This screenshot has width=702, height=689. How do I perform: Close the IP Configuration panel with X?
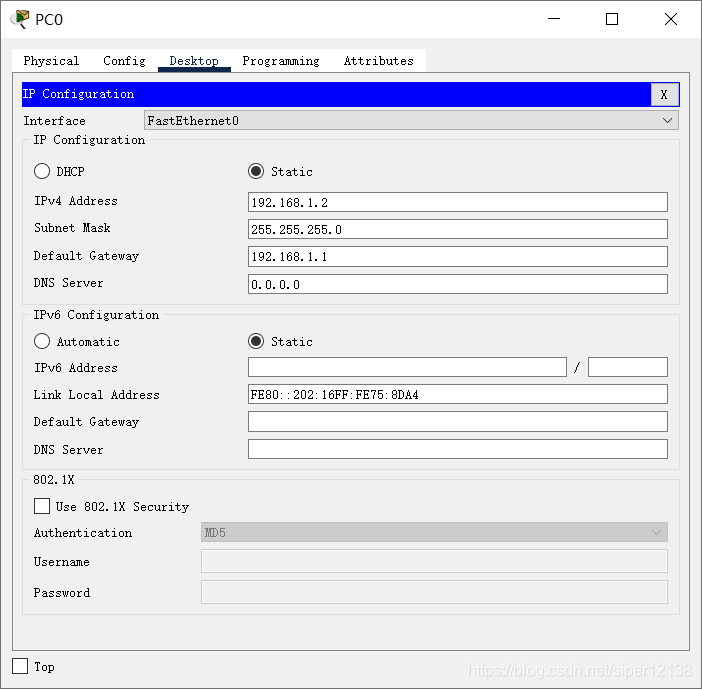(664, 94)
